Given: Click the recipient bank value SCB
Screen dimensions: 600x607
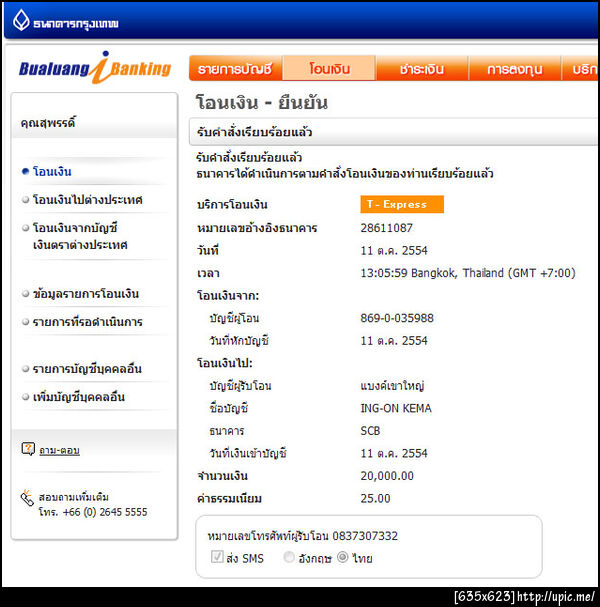Looking at the screenshot, I should [x=370, y=430].
